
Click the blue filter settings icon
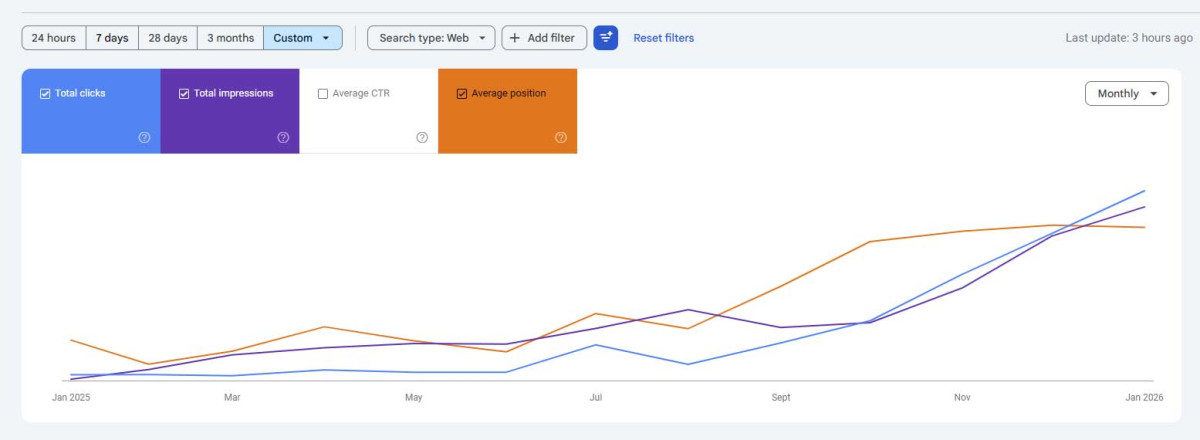[x=605, y=38]
